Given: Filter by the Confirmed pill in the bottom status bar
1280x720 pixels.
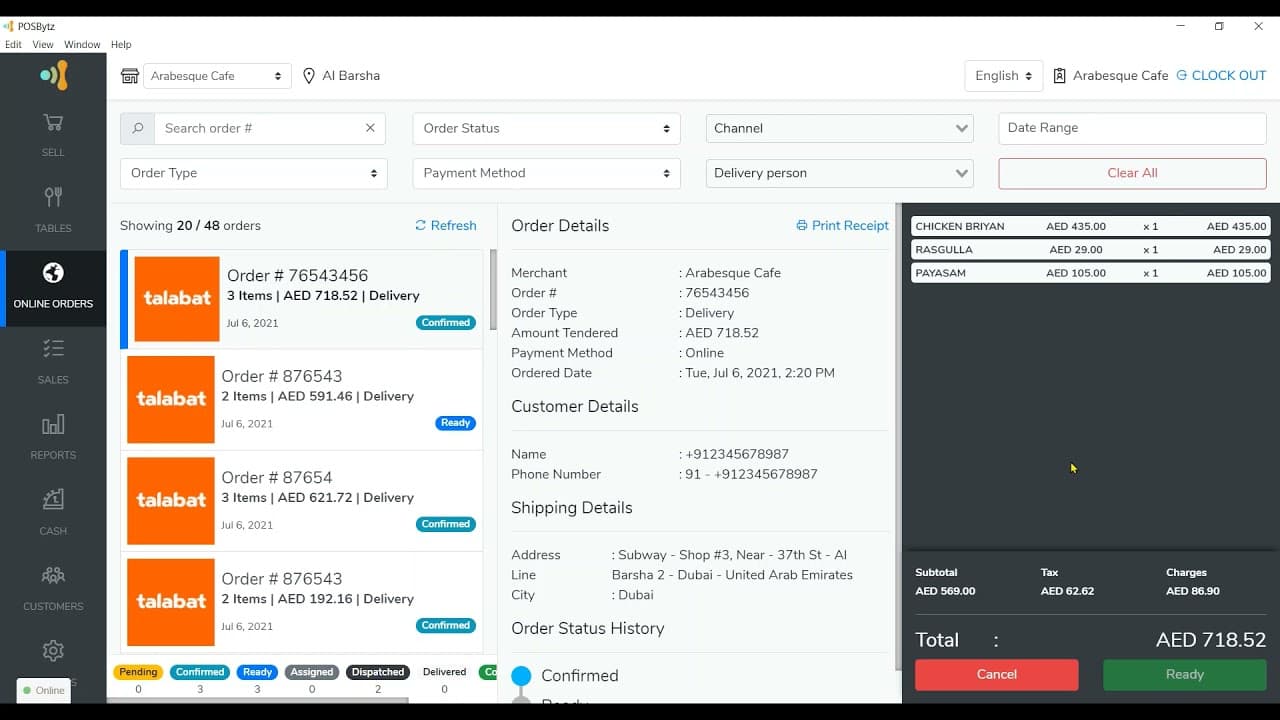Looking at the screenshot, I should pos(200,672).
